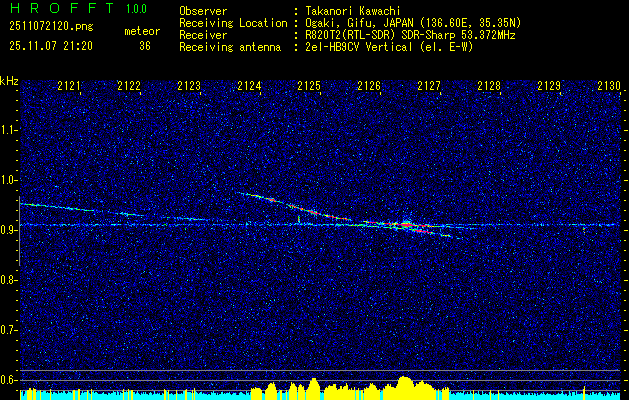
Task: Click the 2124 time marker
Action: point(249,86)
